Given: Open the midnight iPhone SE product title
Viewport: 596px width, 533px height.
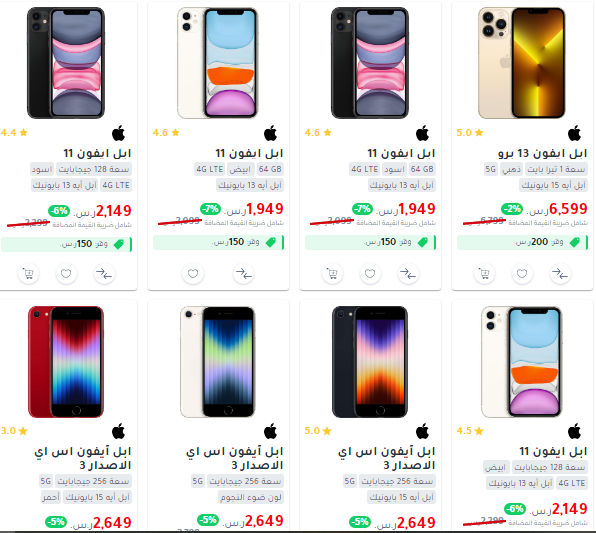Looking at the screenshot, I should point(387,458).
